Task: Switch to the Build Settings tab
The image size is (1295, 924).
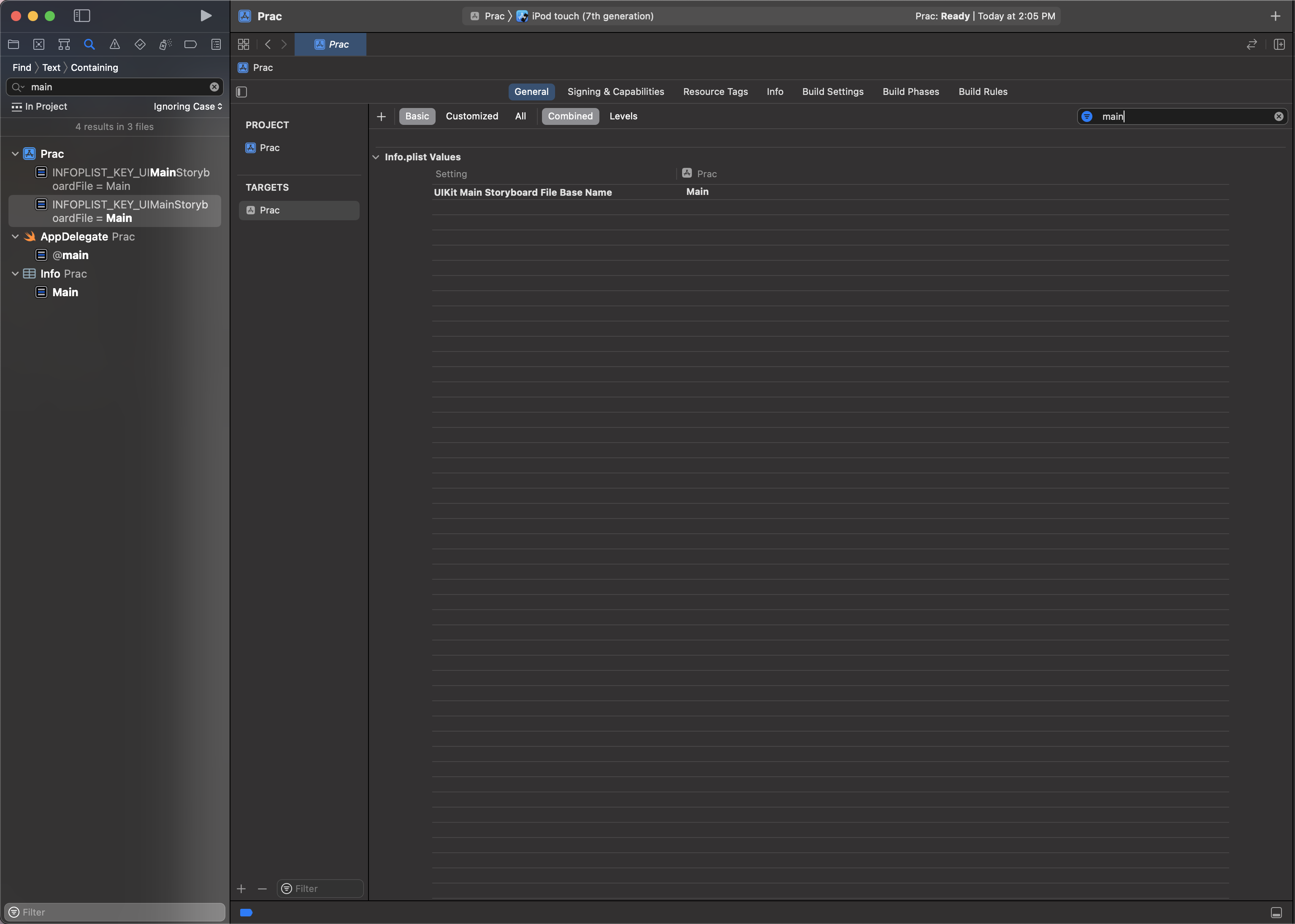Action: point(832,92)
